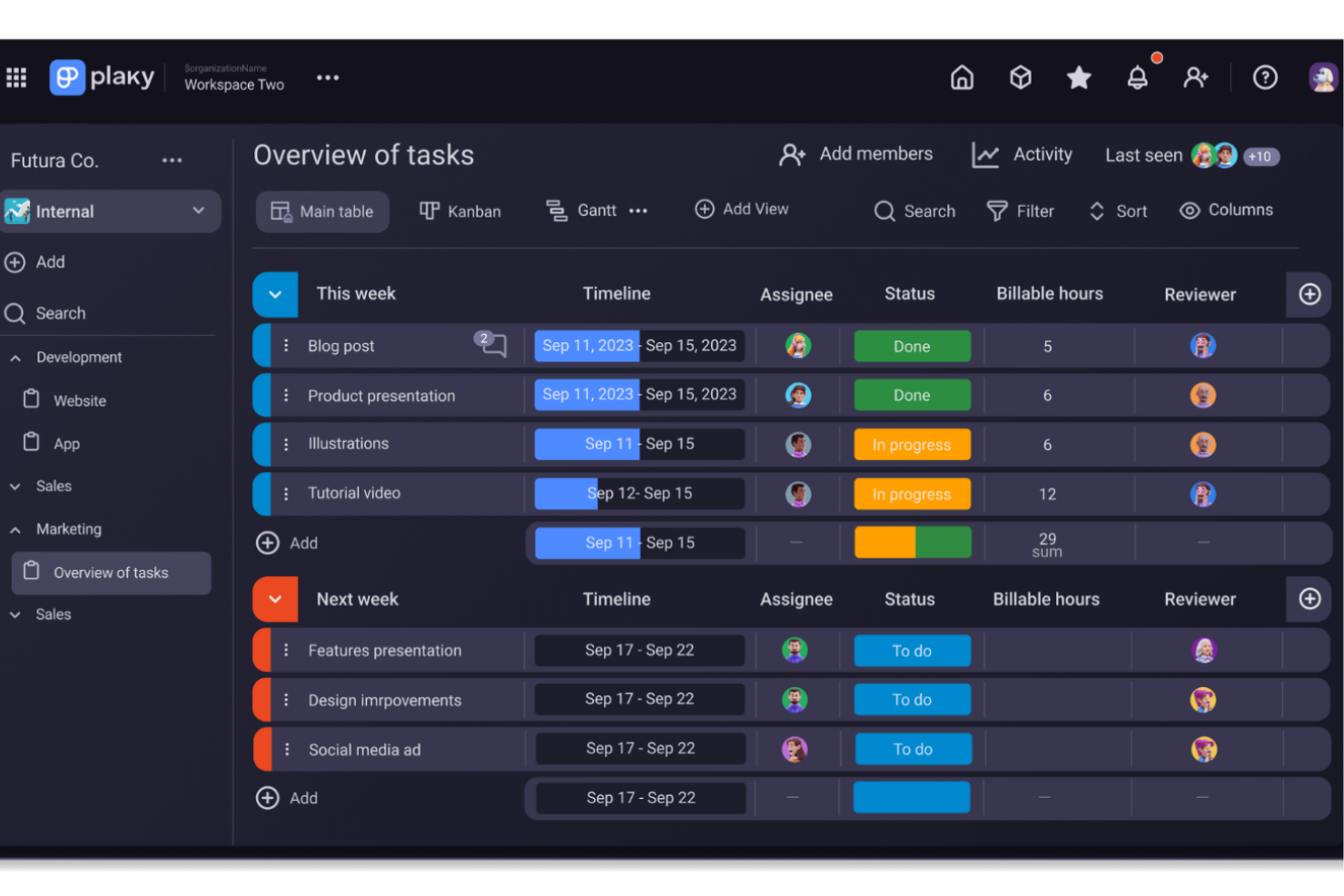Viewport: 1344px width, 896px height.
Task: Open the favorites star icon
Action: pos(1079,78)
